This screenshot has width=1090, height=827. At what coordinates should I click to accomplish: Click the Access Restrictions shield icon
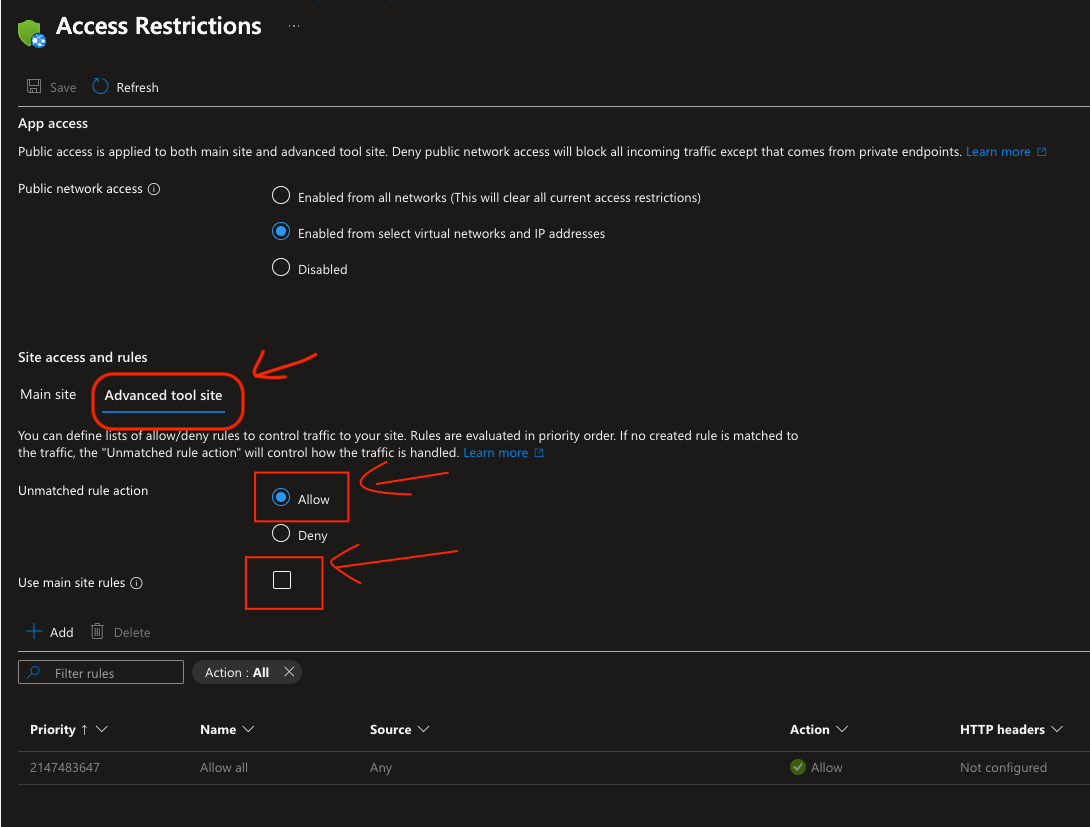(x=31, y=33)
